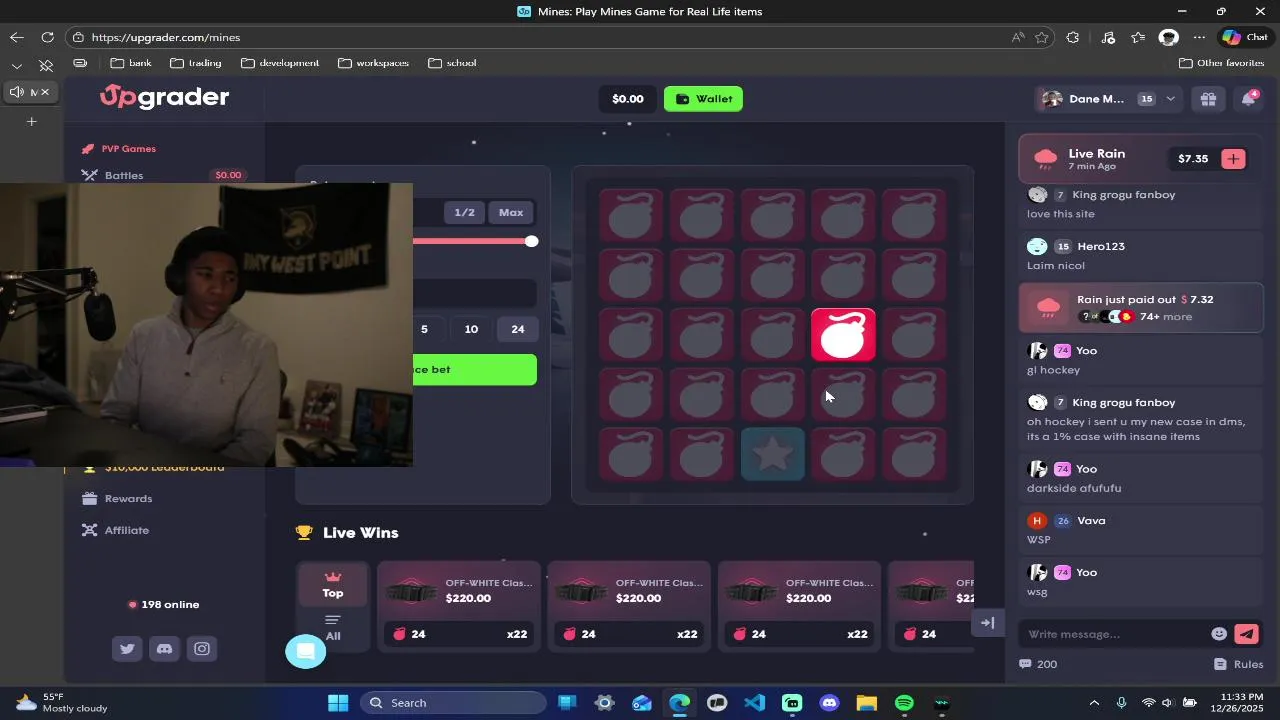Reload the page in browser
Viewport: 1280px width, 720px height.
coord(47,37)
